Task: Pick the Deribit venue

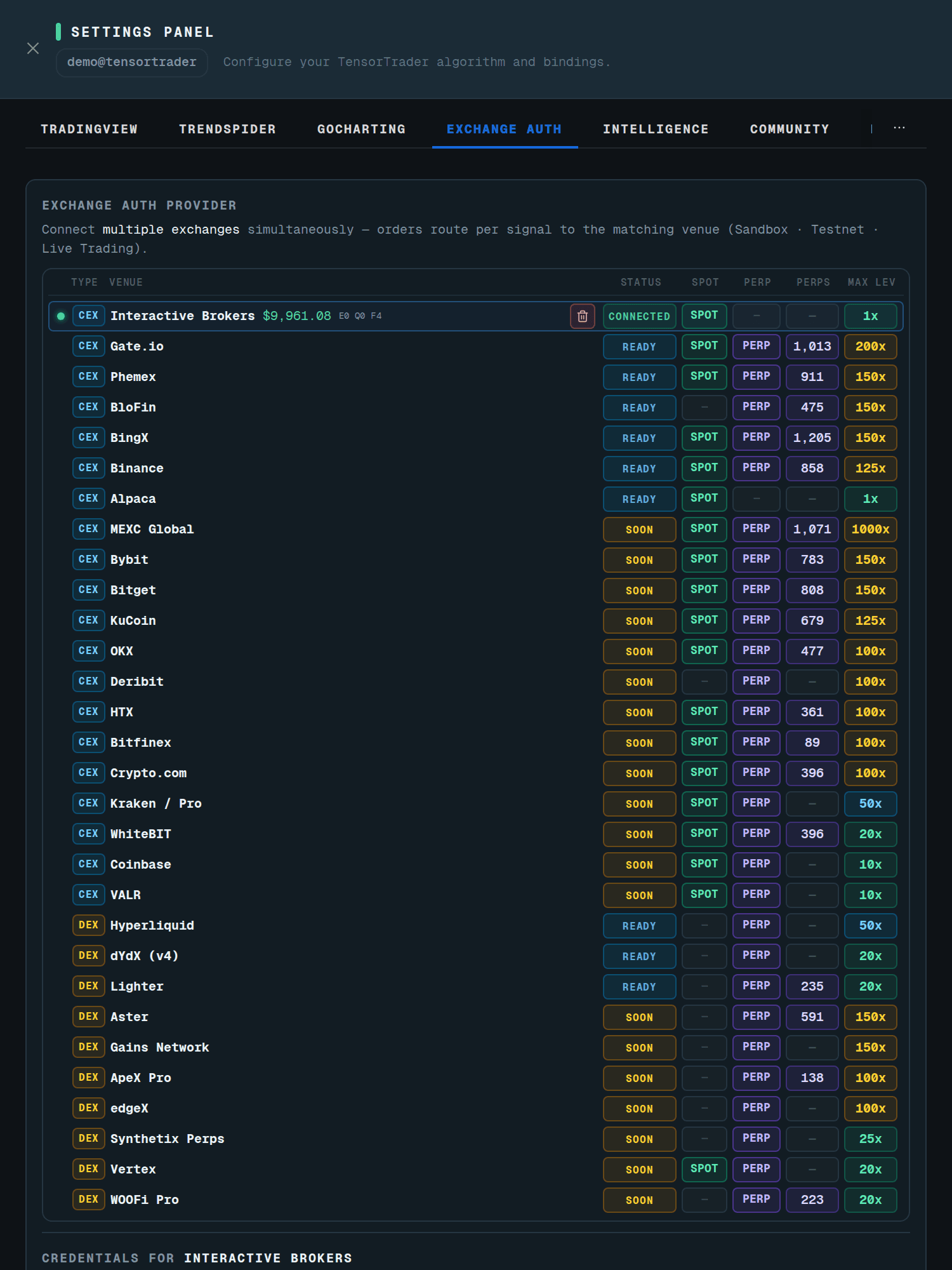Action: click(x=476, y=682)
